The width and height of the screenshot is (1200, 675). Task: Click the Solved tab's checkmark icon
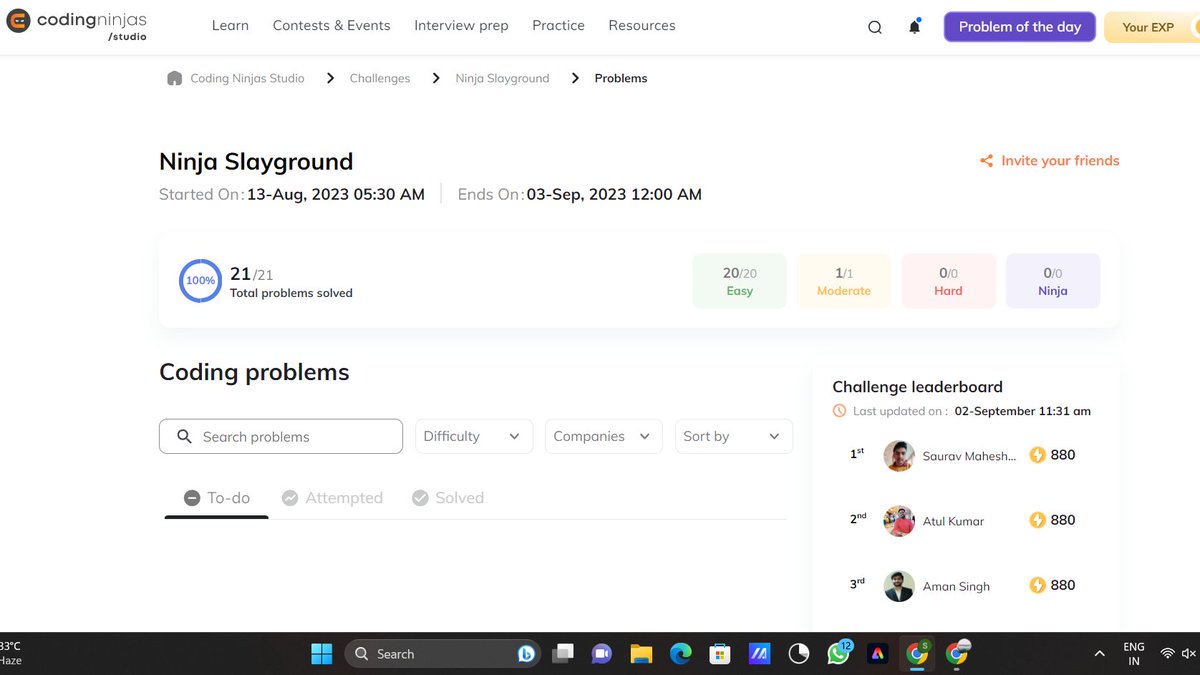(x=420, y=498)
